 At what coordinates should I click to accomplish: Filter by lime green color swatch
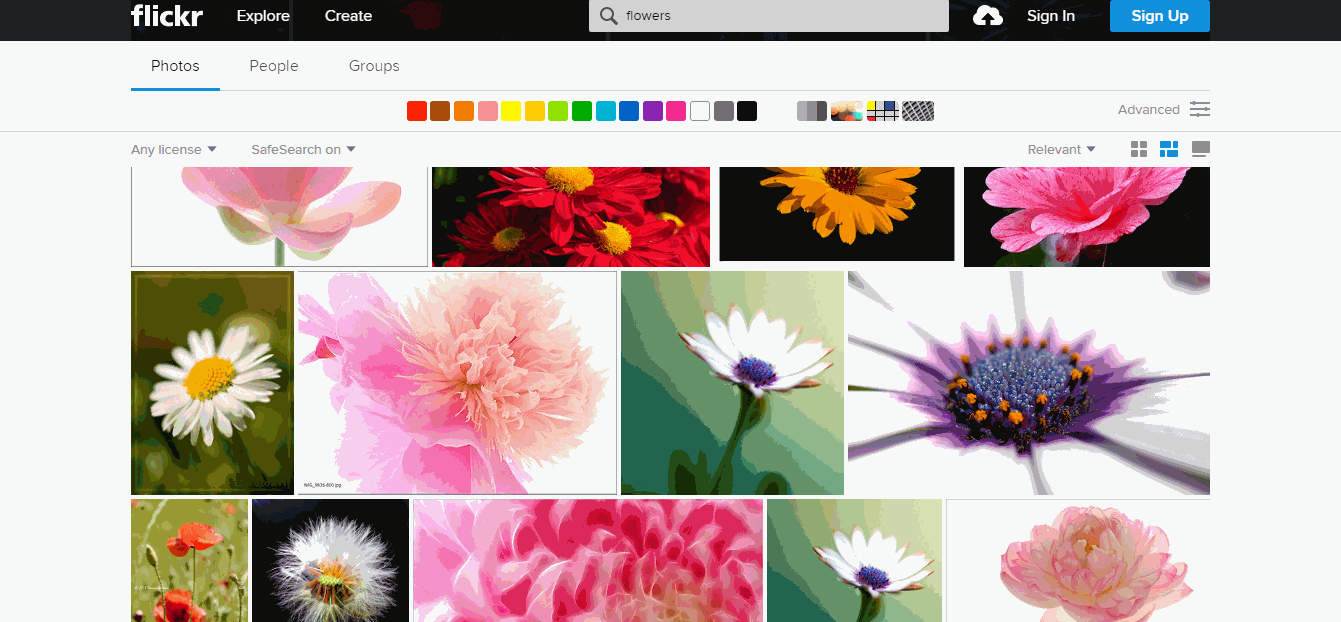558,111
